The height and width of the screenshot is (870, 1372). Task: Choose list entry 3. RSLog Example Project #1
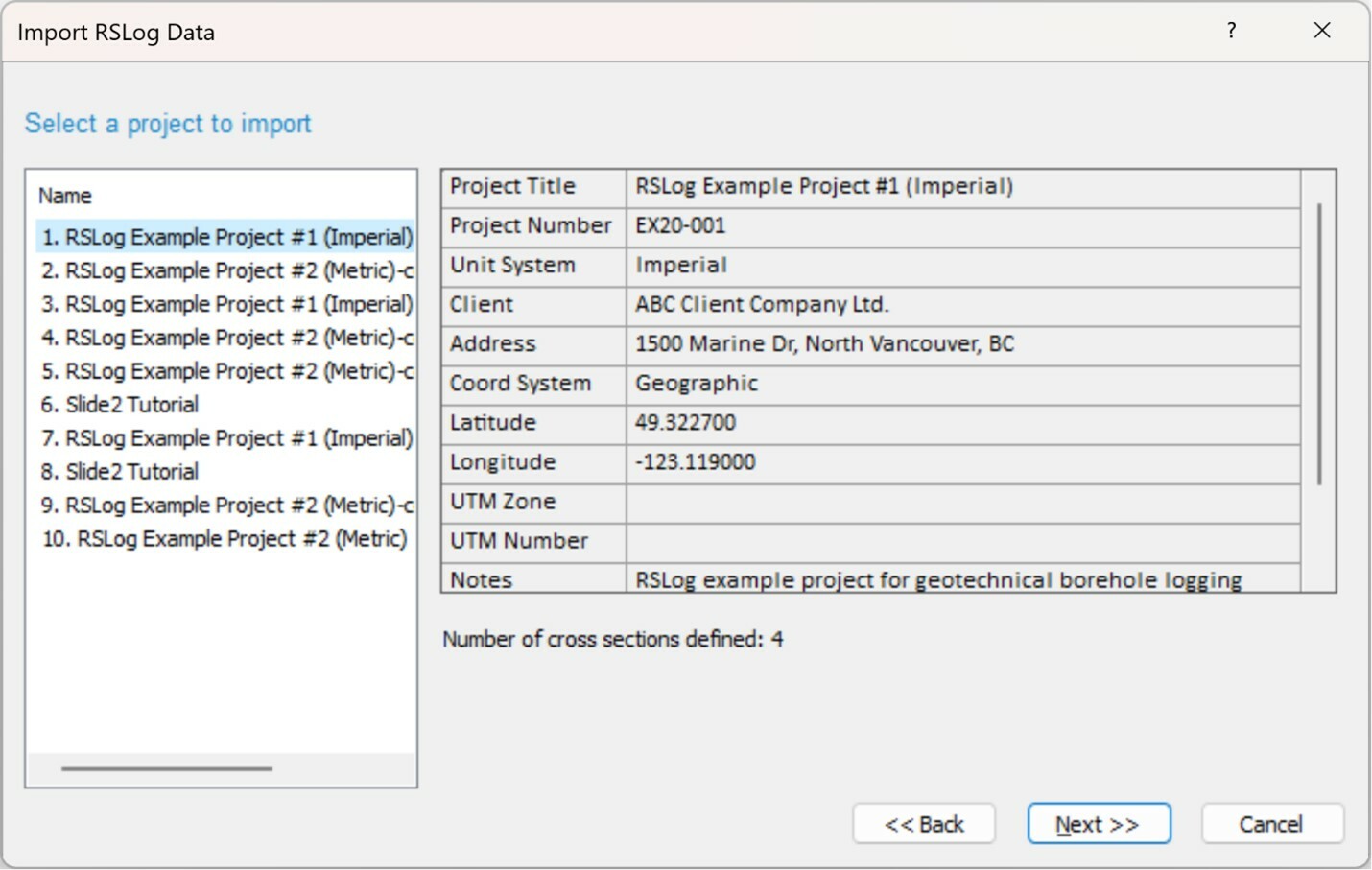[x=225, y=304]
